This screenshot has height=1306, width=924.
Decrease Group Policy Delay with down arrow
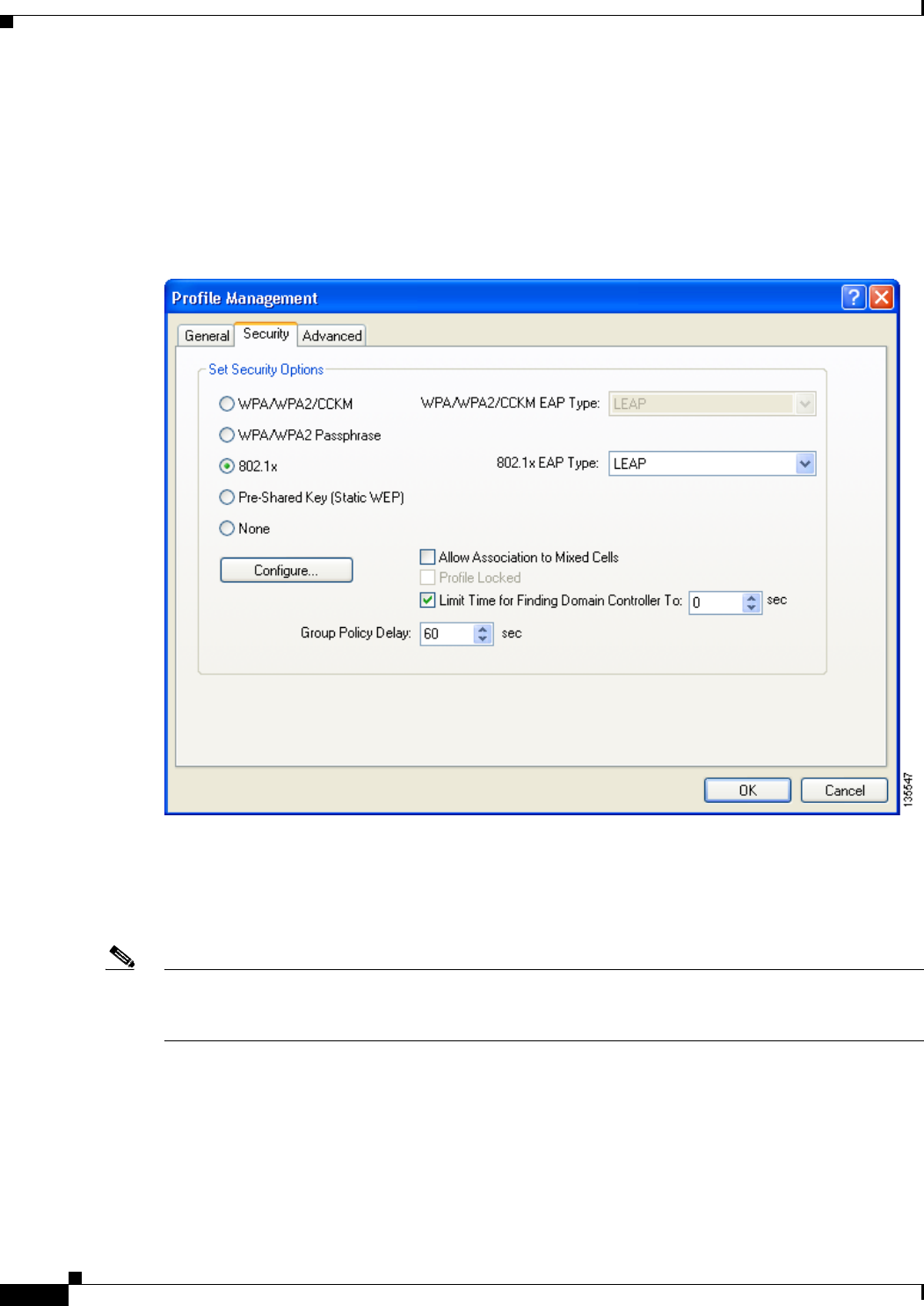(483, 639)
